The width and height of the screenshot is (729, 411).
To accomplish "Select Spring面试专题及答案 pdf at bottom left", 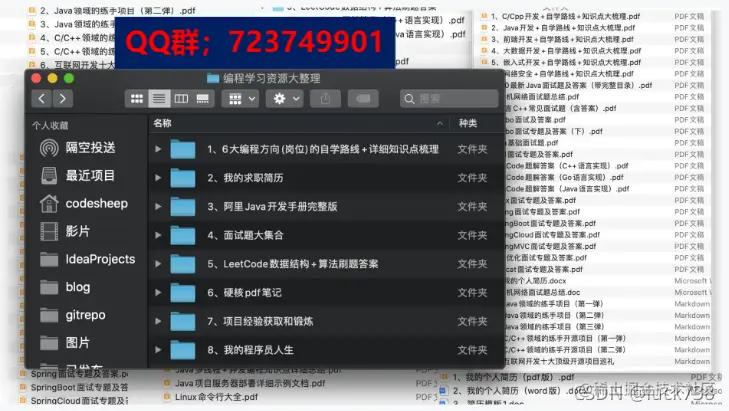I will point(79,374).
